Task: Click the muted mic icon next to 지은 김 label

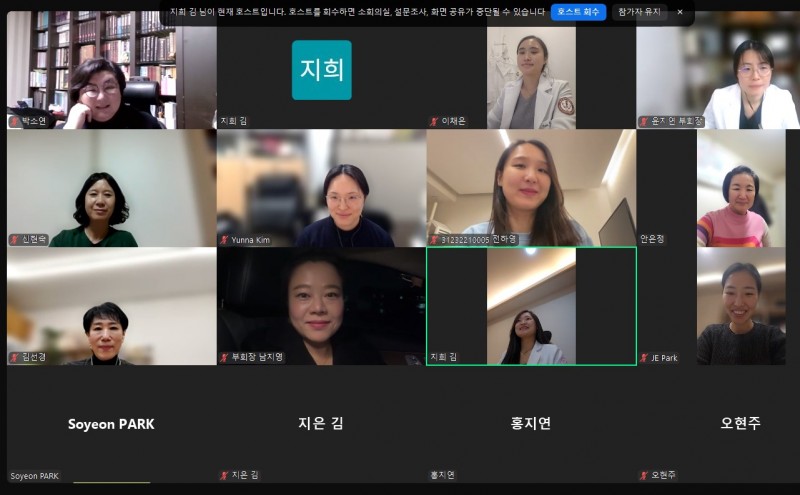Action: (x=225, y=475)
